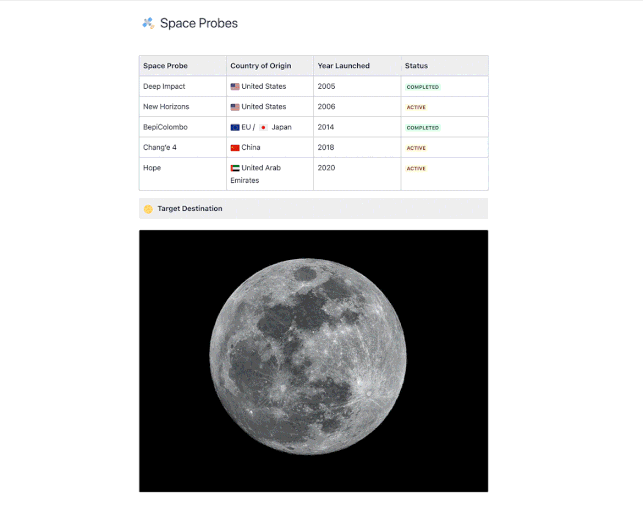Click the Chang'e 4 cell
Image resolution: width=643 pixels, height=507 pixels.
[x=182, y=147]
